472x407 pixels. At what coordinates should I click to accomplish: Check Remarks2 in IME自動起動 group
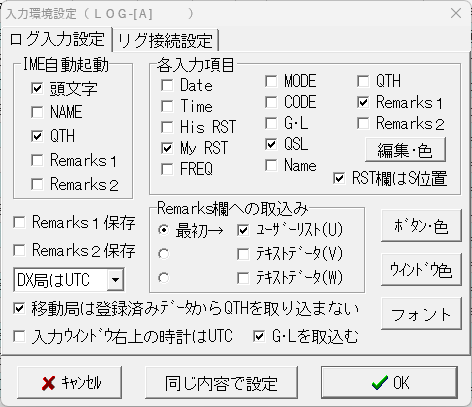pos(37,184)
